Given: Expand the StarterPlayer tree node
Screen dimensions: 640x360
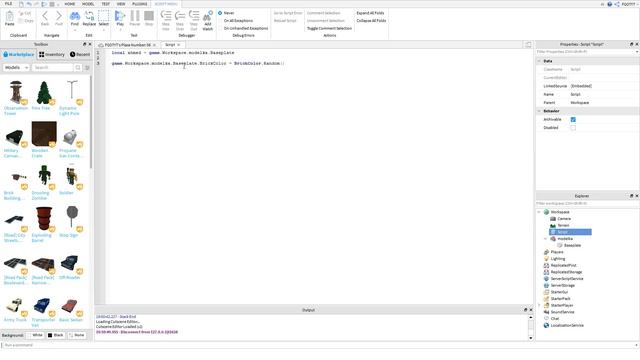Looking at the screenshot, I should tap(539, 305).
